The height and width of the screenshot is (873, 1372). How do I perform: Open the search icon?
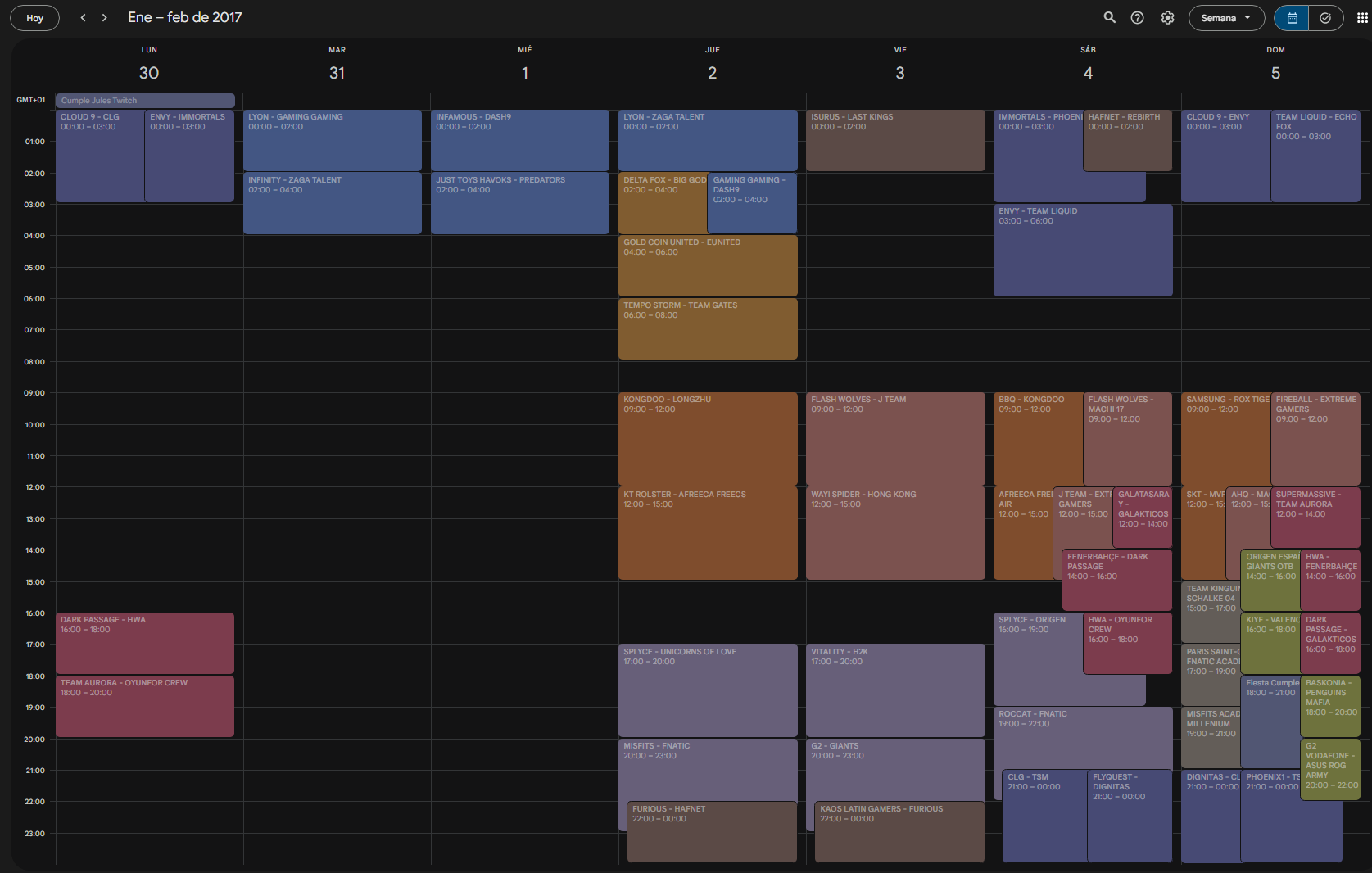1109,18
